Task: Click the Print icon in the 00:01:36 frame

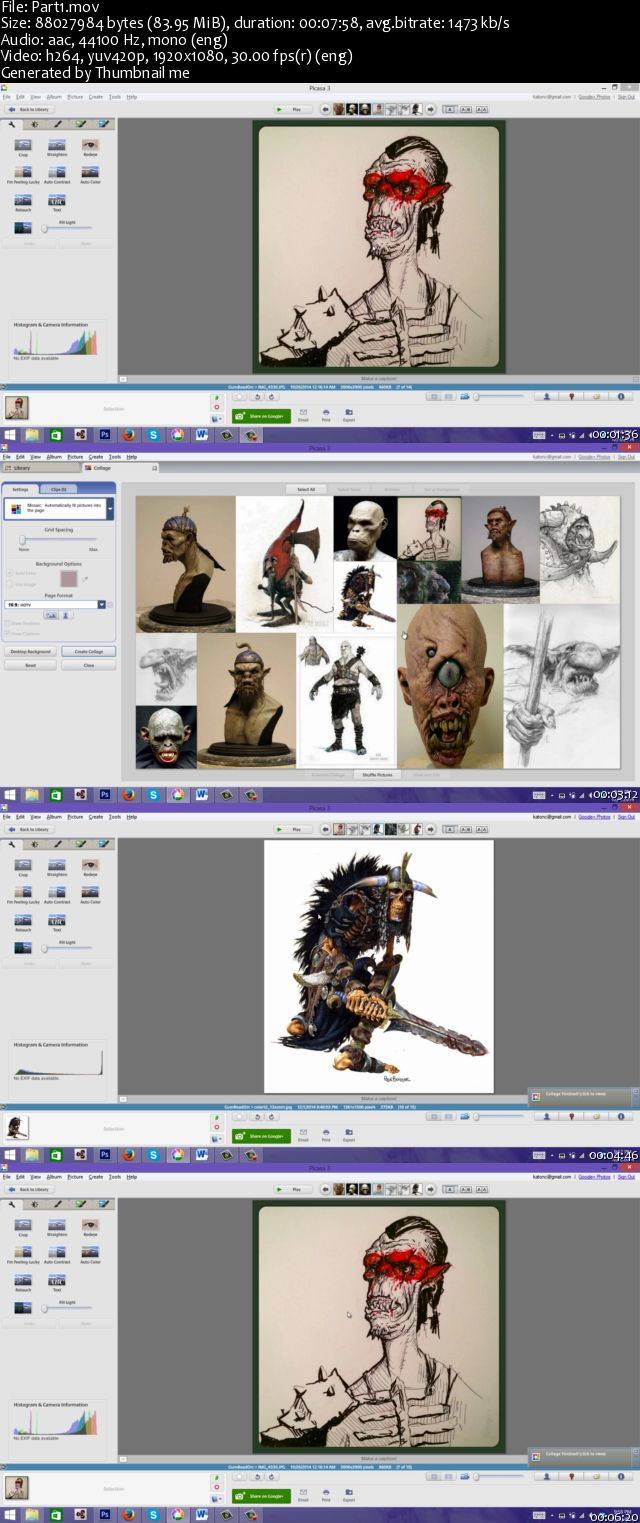Action: pos(326,414)
